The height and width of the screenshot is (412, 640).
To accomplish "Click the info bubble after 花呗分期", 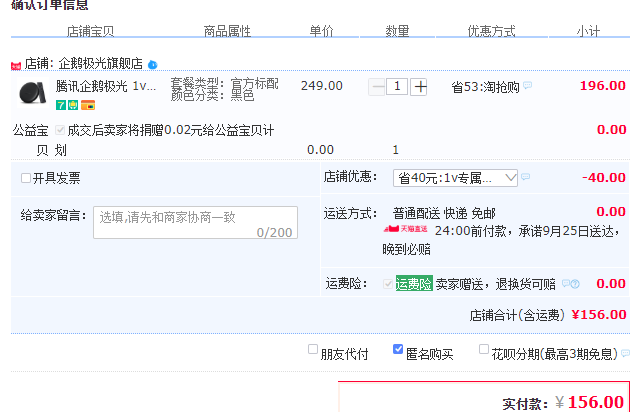I will pyautogui.click(x=625, y=354).
